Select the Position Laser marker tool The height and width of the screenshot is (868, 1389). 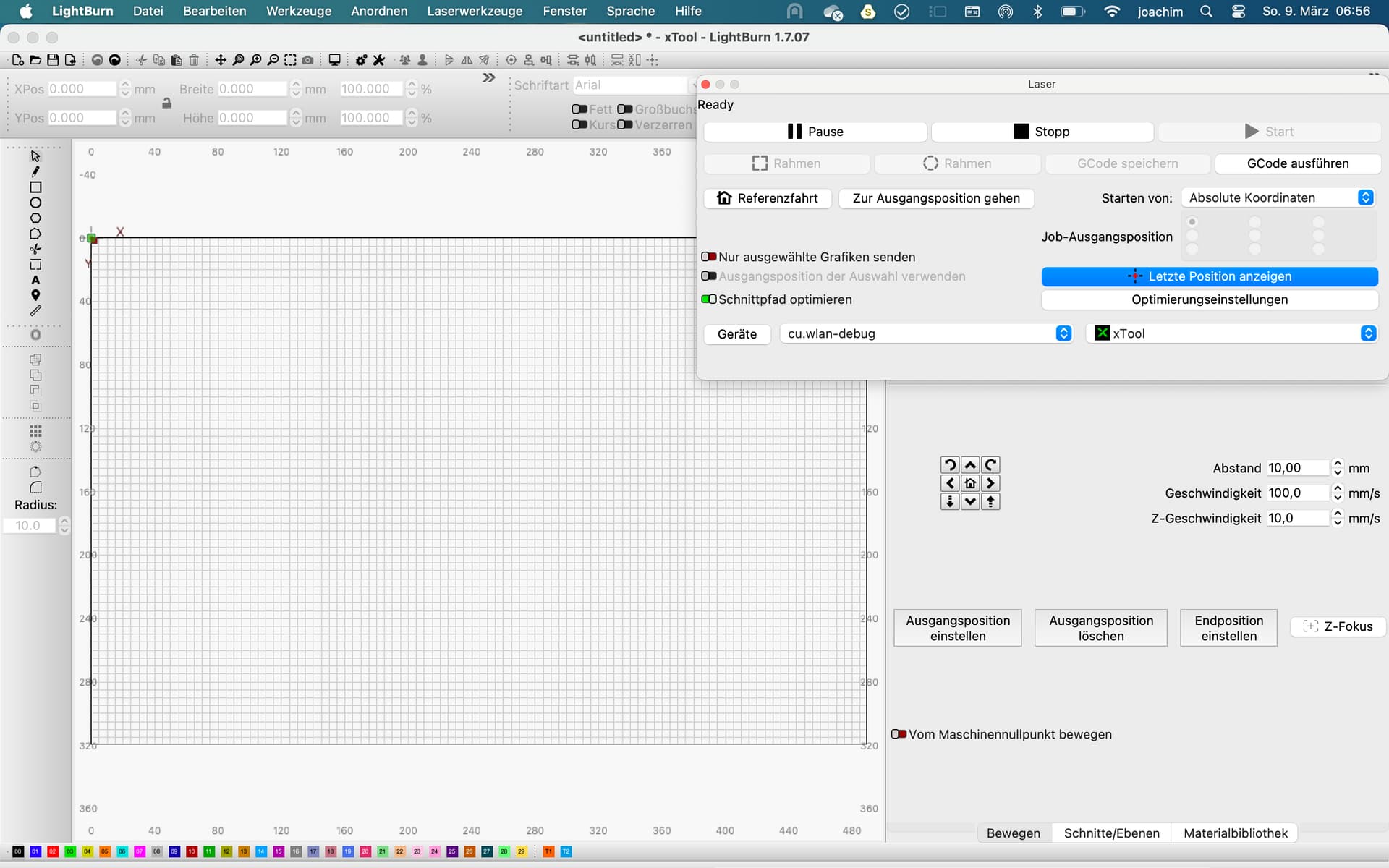(35, 295)
